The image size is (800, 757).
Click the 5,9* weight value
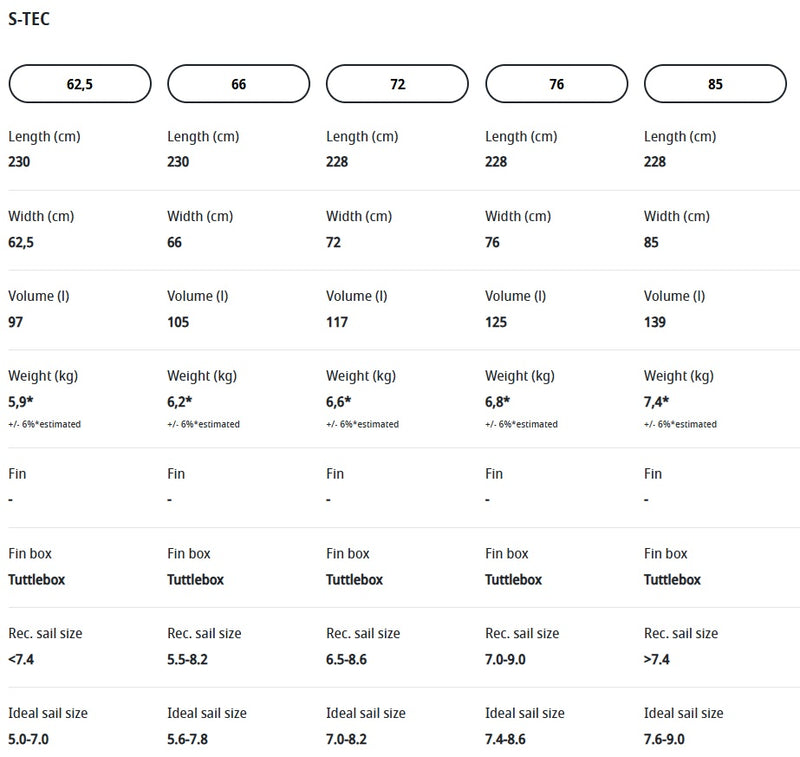pyautogui.click(x=22, y=402)
